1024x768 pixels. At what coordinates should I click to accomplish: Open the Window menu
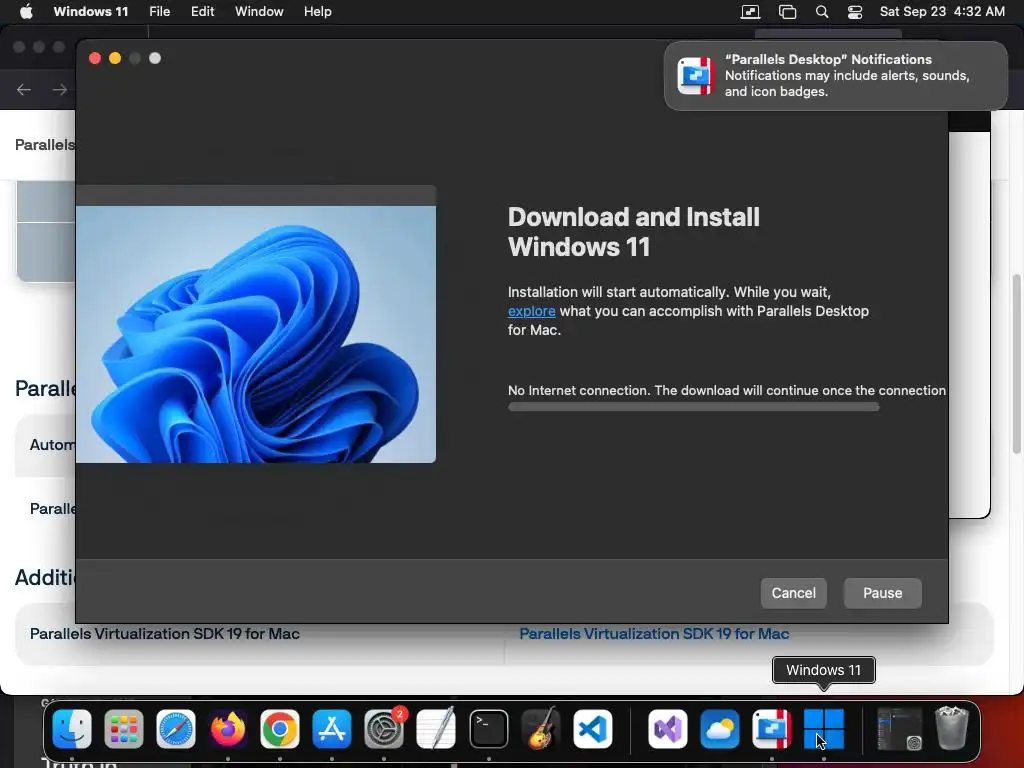259,11
